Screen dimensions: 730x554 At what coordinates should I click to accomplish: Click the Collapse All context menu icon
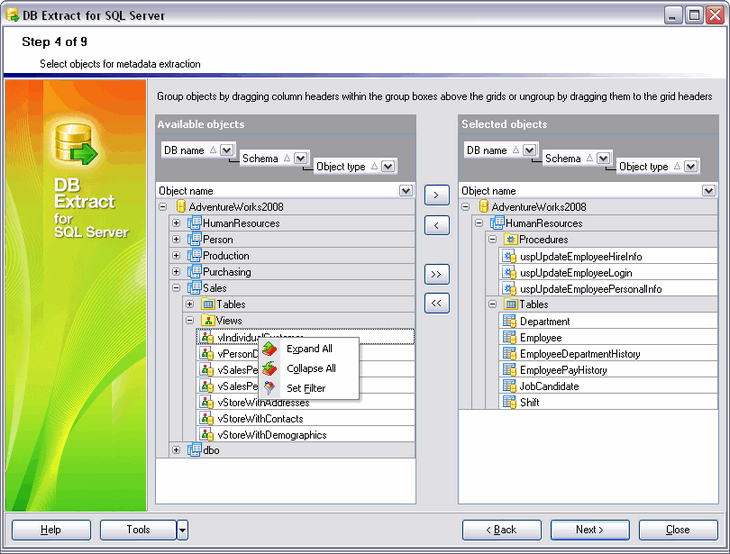point(270,368)
